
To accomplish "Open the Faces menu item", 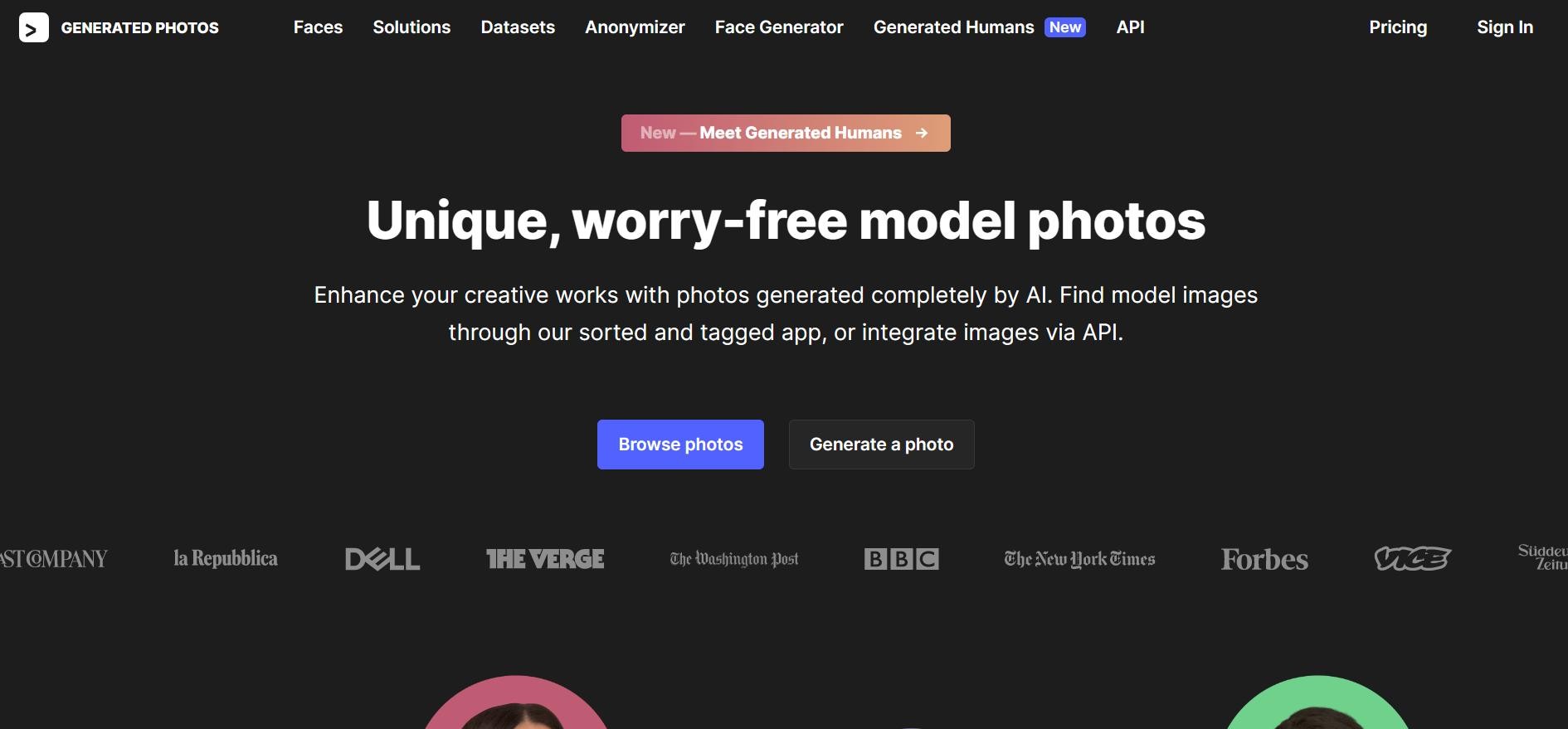I will (318, 27).
